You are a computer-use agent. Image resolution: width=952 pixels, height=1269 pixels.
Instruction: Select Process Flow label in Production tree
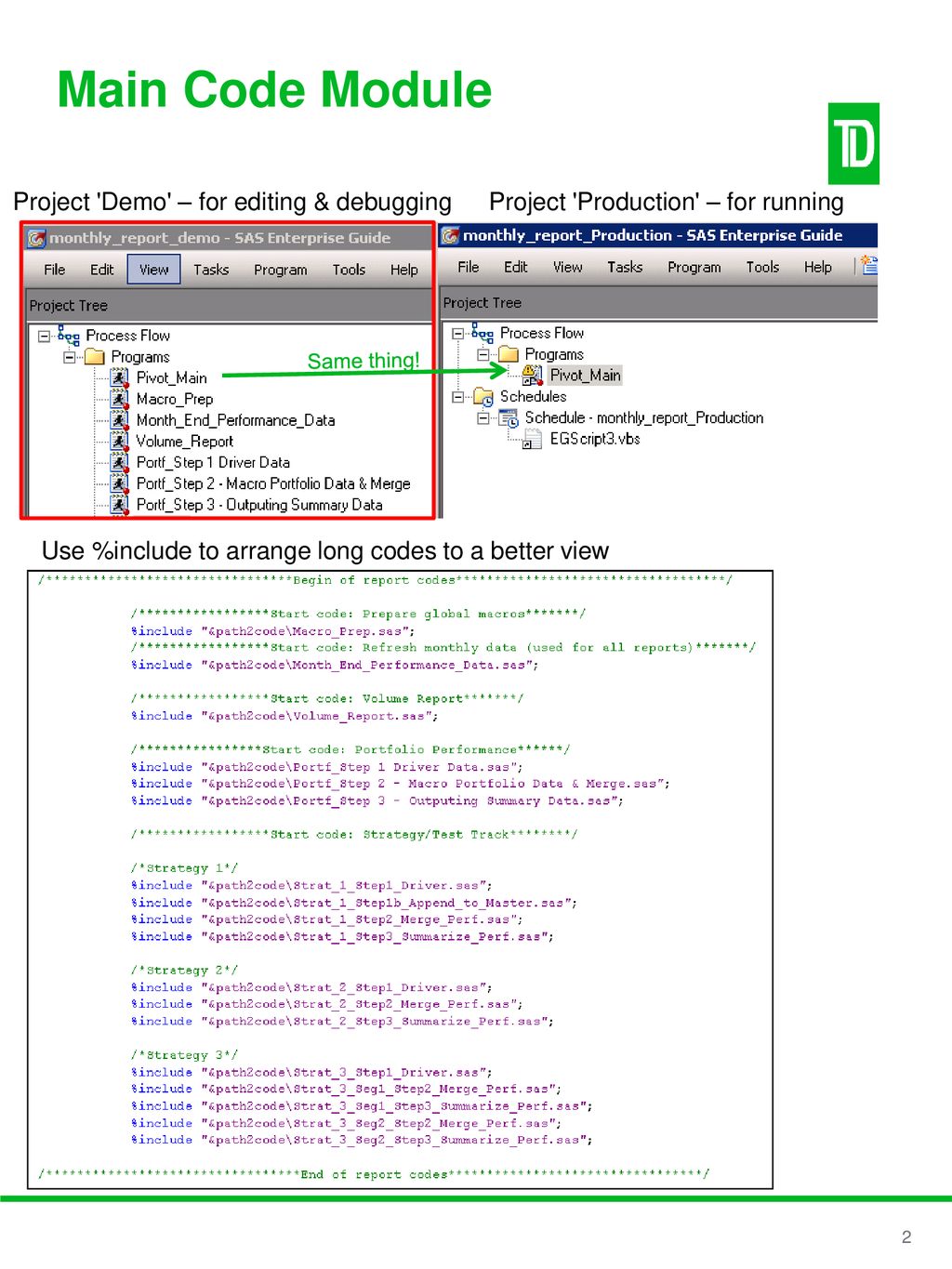pyautogui.click(x=542, y=333)
